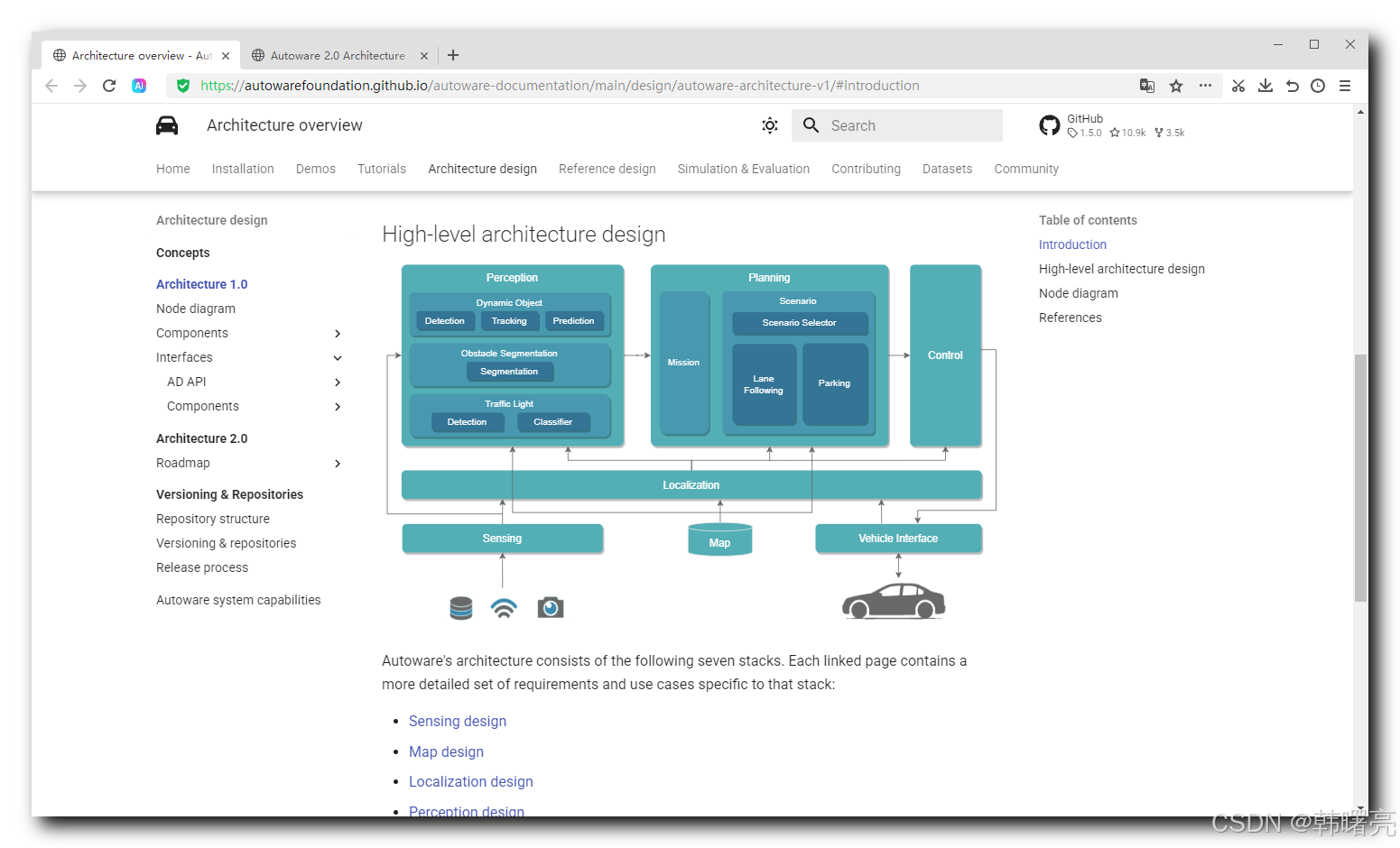Open the Sensing design link
The image size is (1400, 848).
coord(458,721)
